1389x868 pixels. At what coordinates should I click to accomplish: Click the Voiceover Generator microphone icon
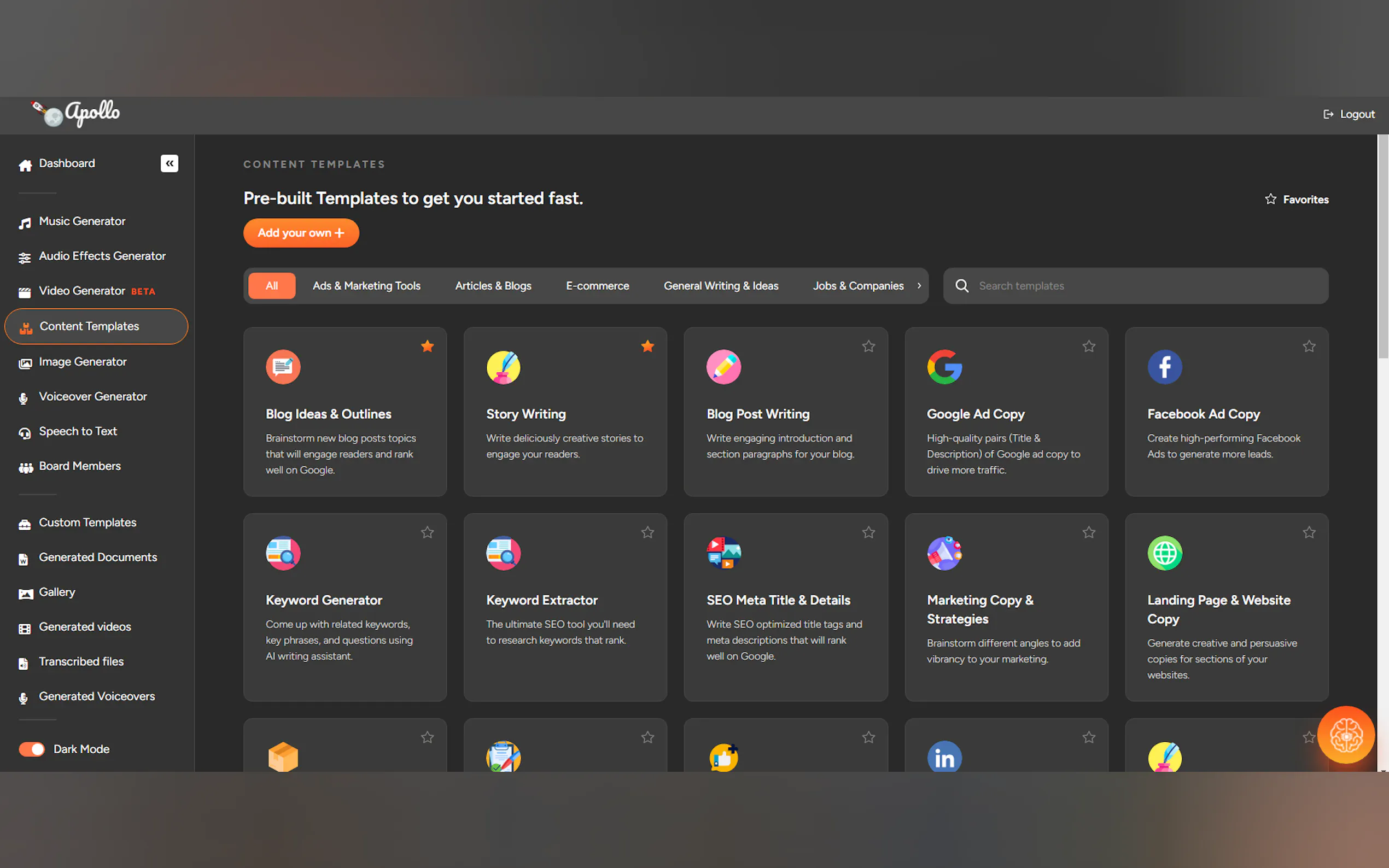[24, 398]
